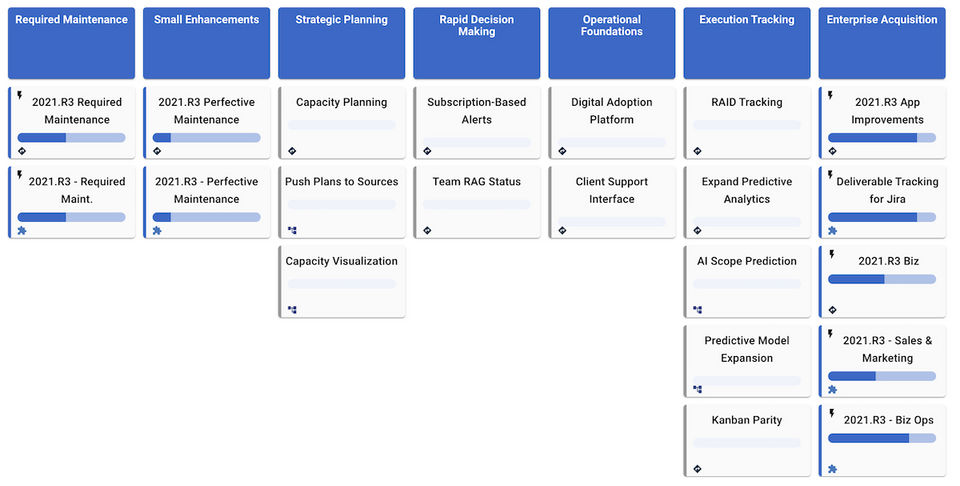The image size is (960, 486).
Task: Click the diamond icon on Team RAG Status card
Action: coord(427,230)
